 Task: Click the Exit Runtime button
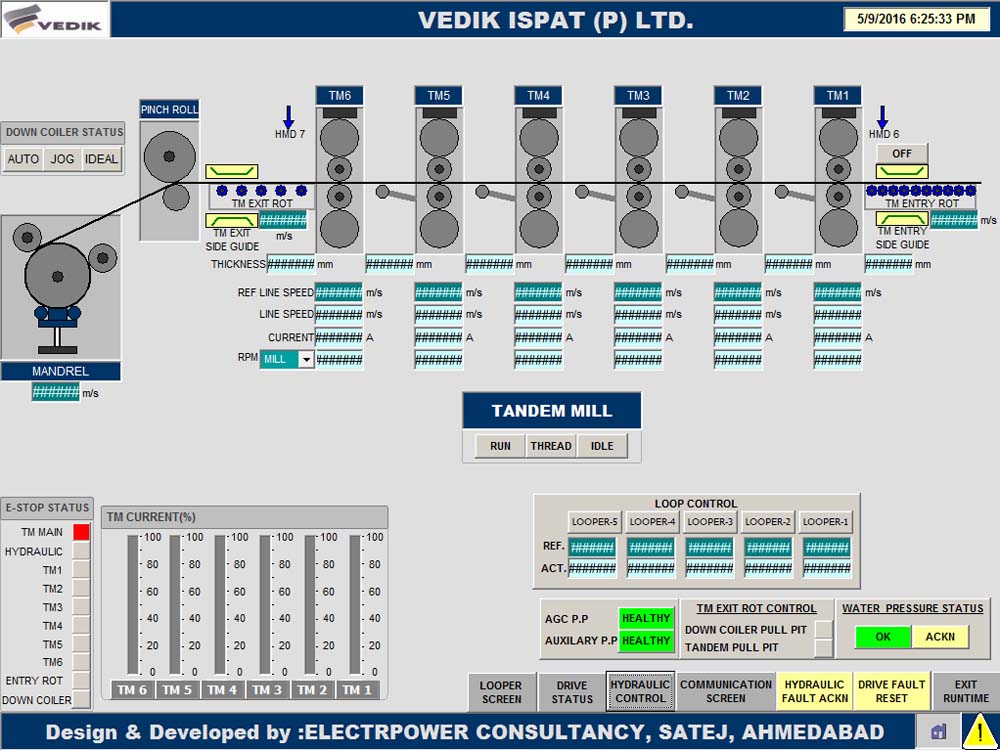tap(966, 691)
